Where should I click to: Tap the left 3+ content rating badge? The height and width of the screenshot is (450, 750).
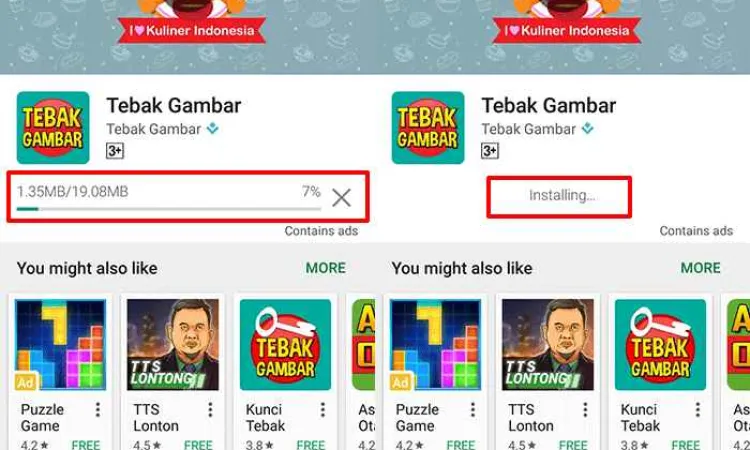pyautogui.click(x=115, y=151)
